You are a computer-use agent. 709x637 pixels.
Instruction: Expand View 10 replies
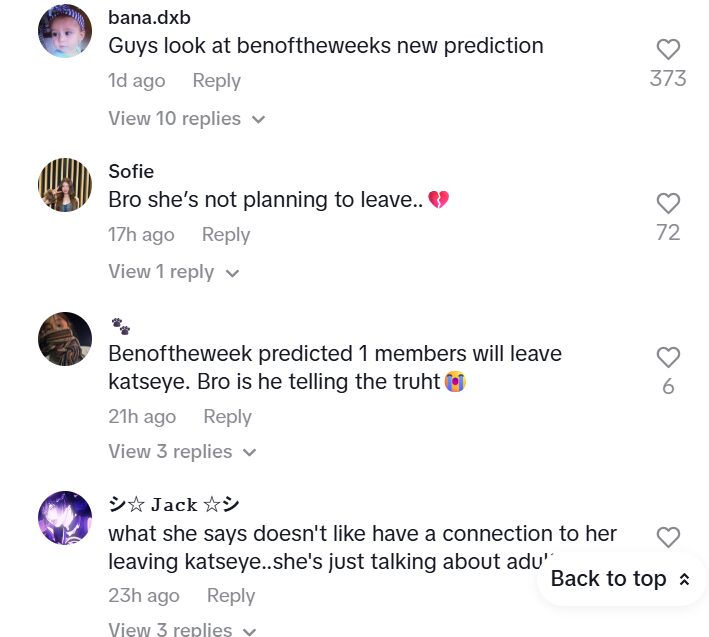[x=187, y=119]
